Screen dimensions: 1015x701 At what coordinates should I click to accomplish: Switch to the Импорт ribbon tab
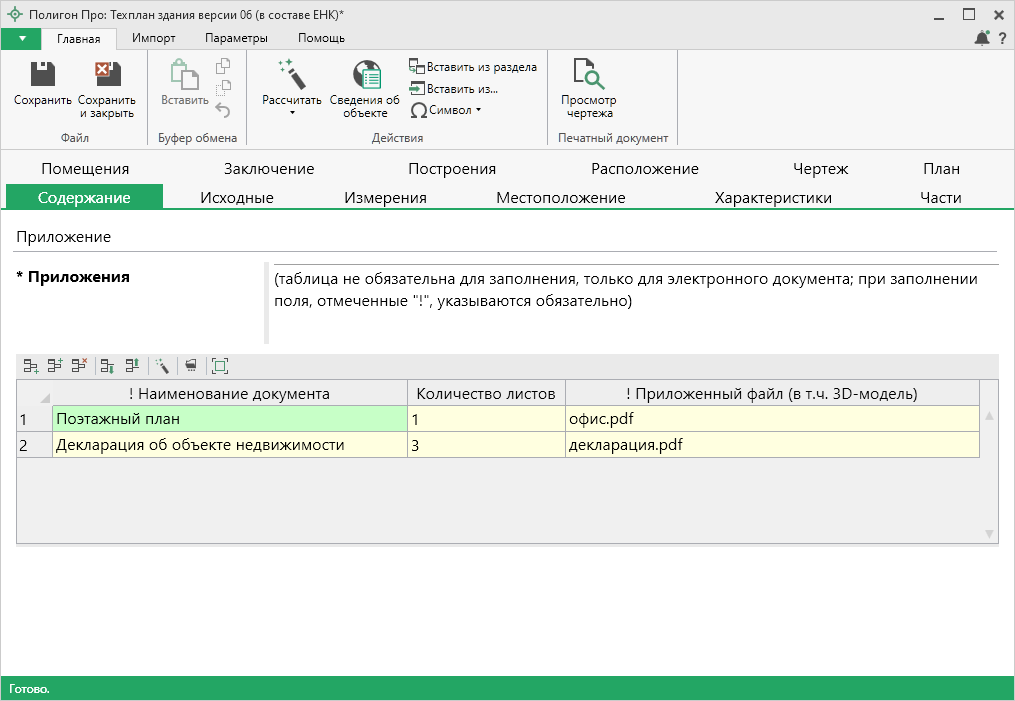153,38
